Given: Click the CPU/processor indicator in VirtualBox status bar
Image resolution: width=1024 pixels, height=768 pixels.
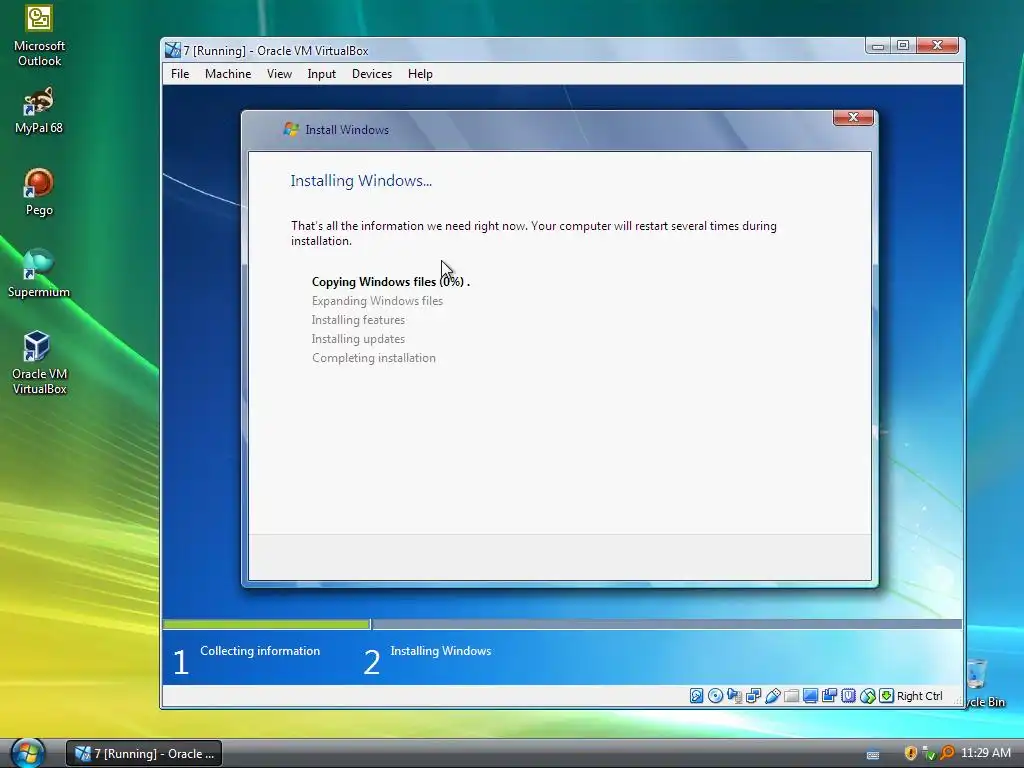Looking at the screenshot, I should pyautogui.click(x=848, y=696).
